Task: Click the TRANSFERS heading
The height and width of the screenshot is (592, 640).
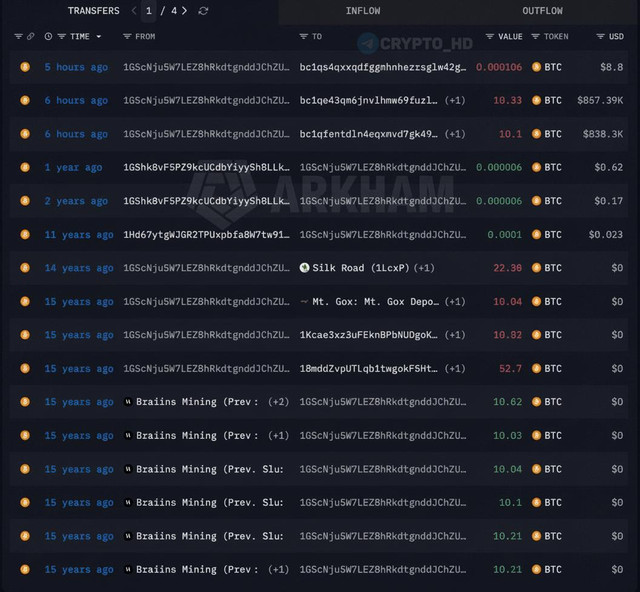Action: click(93, 11)
